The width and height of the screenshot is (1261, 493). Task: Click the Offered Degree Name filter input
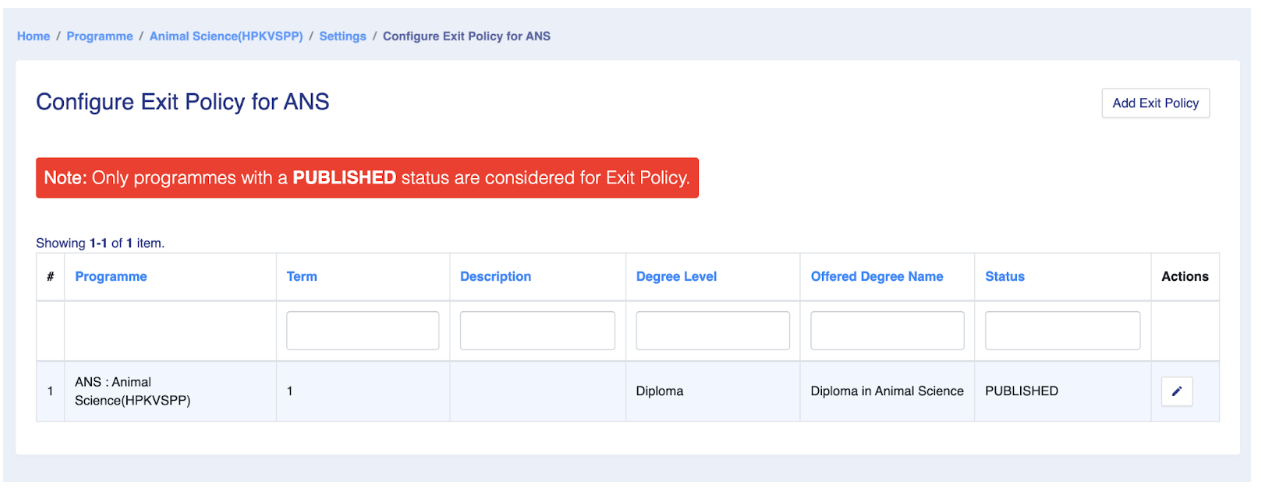tap(887, 331)
